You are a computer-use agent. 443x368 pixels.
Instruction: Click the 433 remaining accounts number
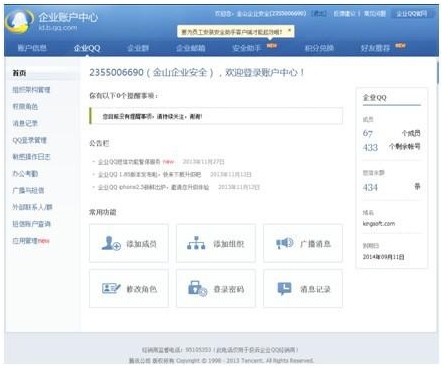[x=370, y=147]
